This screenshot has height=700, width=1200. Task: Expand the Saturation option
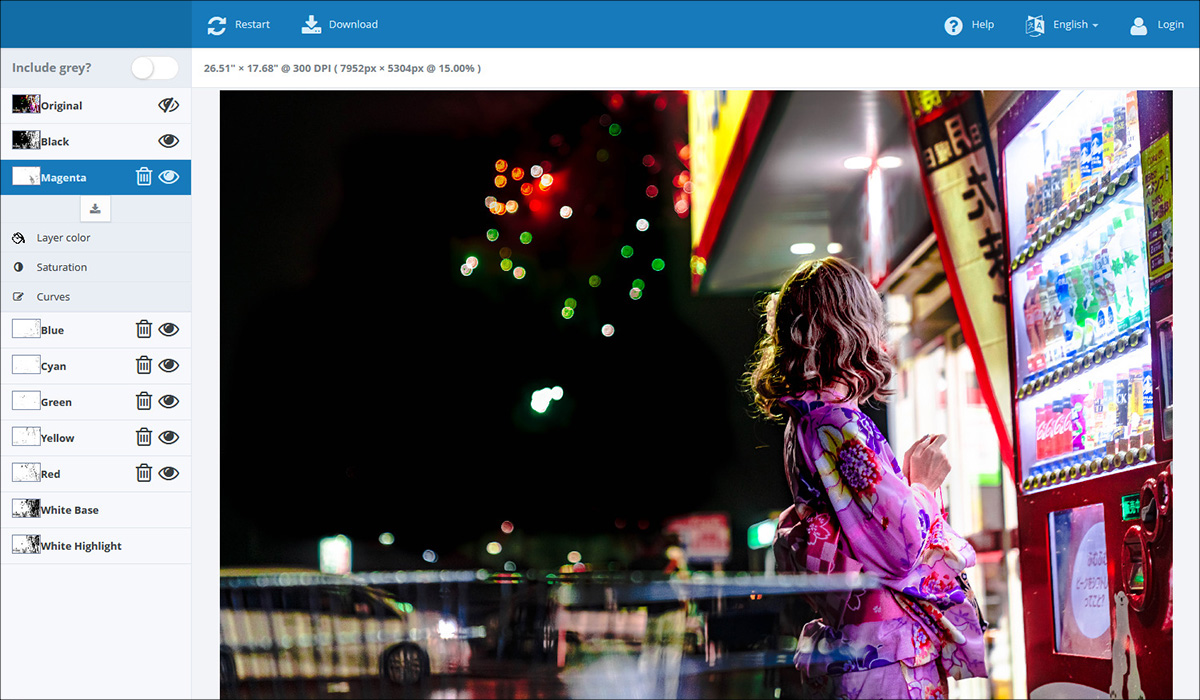(61, 267)
